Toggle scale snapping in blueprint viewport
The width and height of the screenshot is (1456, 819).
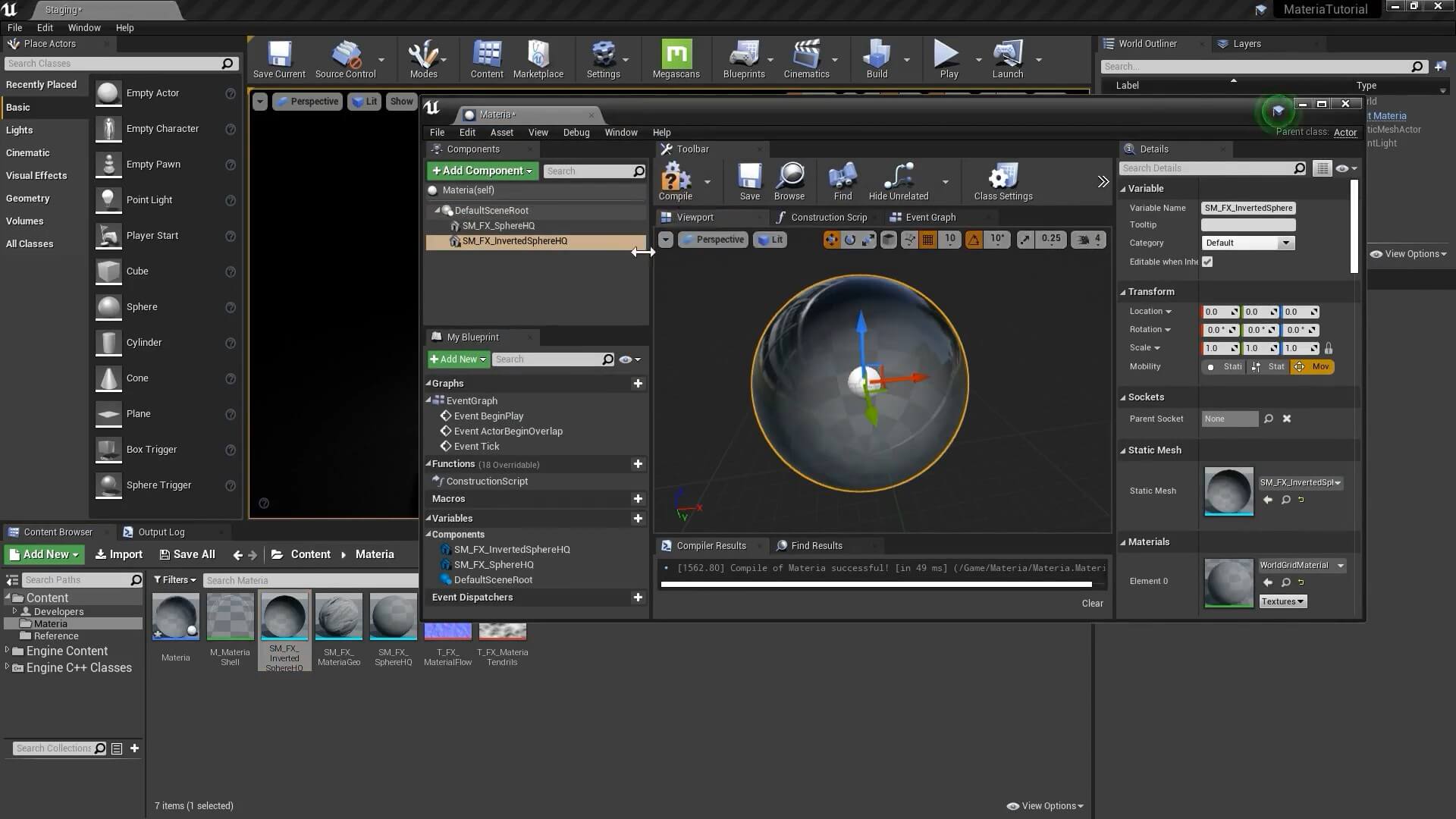(1025, 240)
